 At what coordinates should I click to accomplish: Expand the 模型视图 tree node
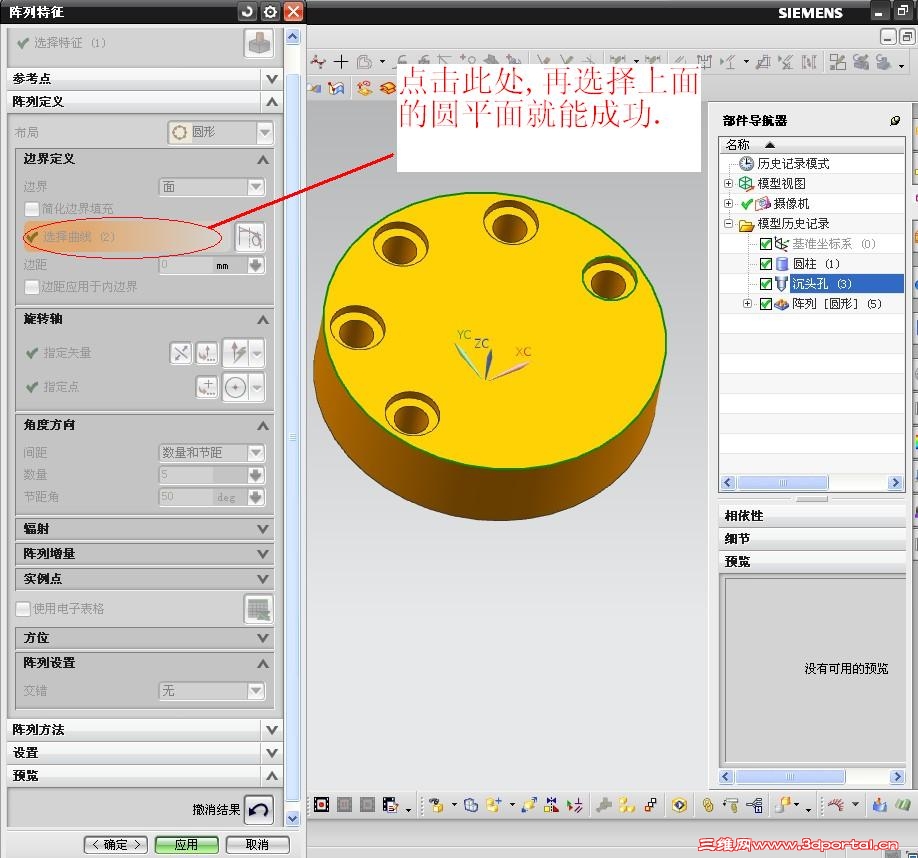pyautogui.click(x=728, y=184)
